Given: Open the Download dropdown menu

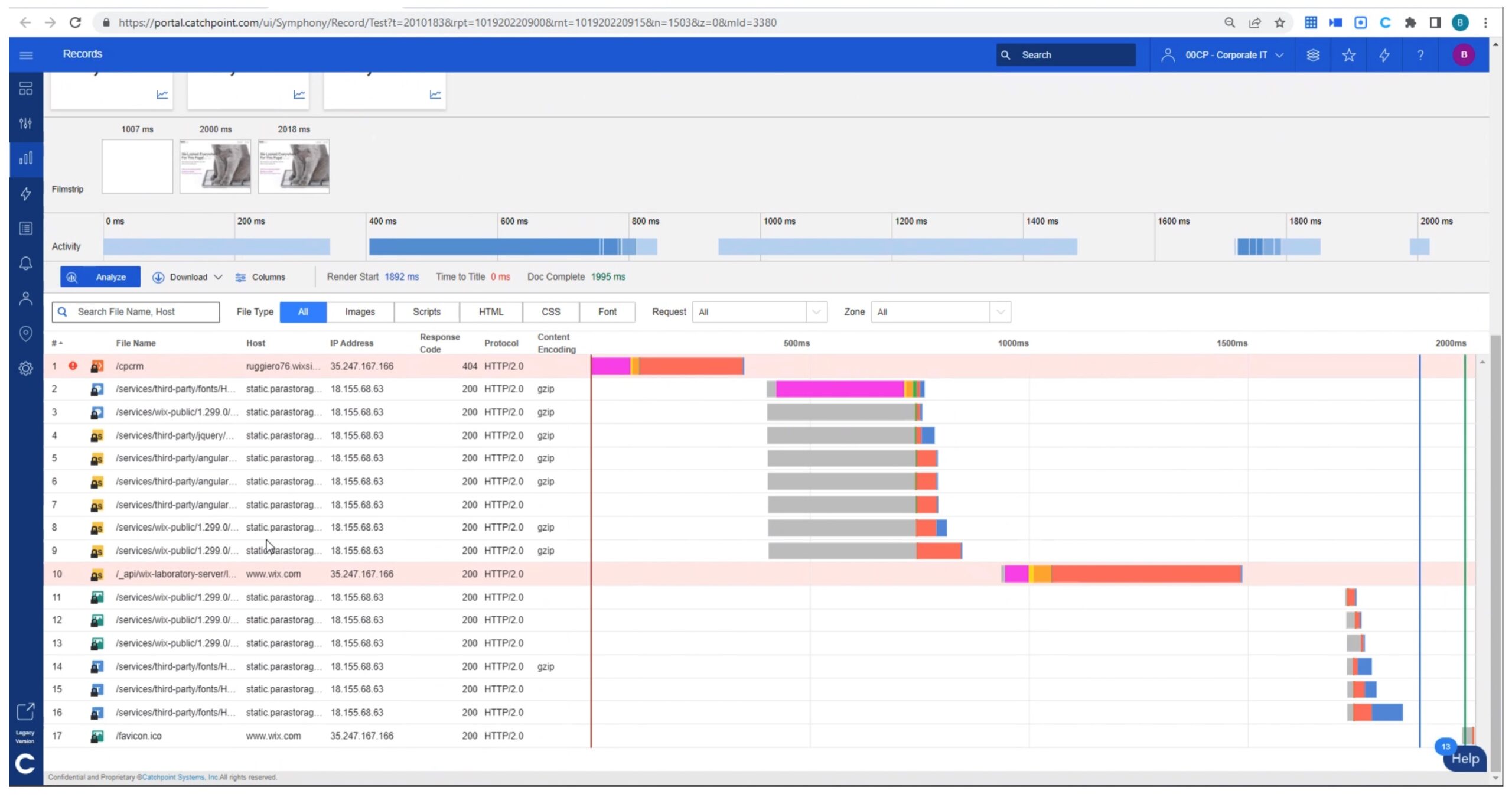Looking at the screenshot, I should [188, 277].
